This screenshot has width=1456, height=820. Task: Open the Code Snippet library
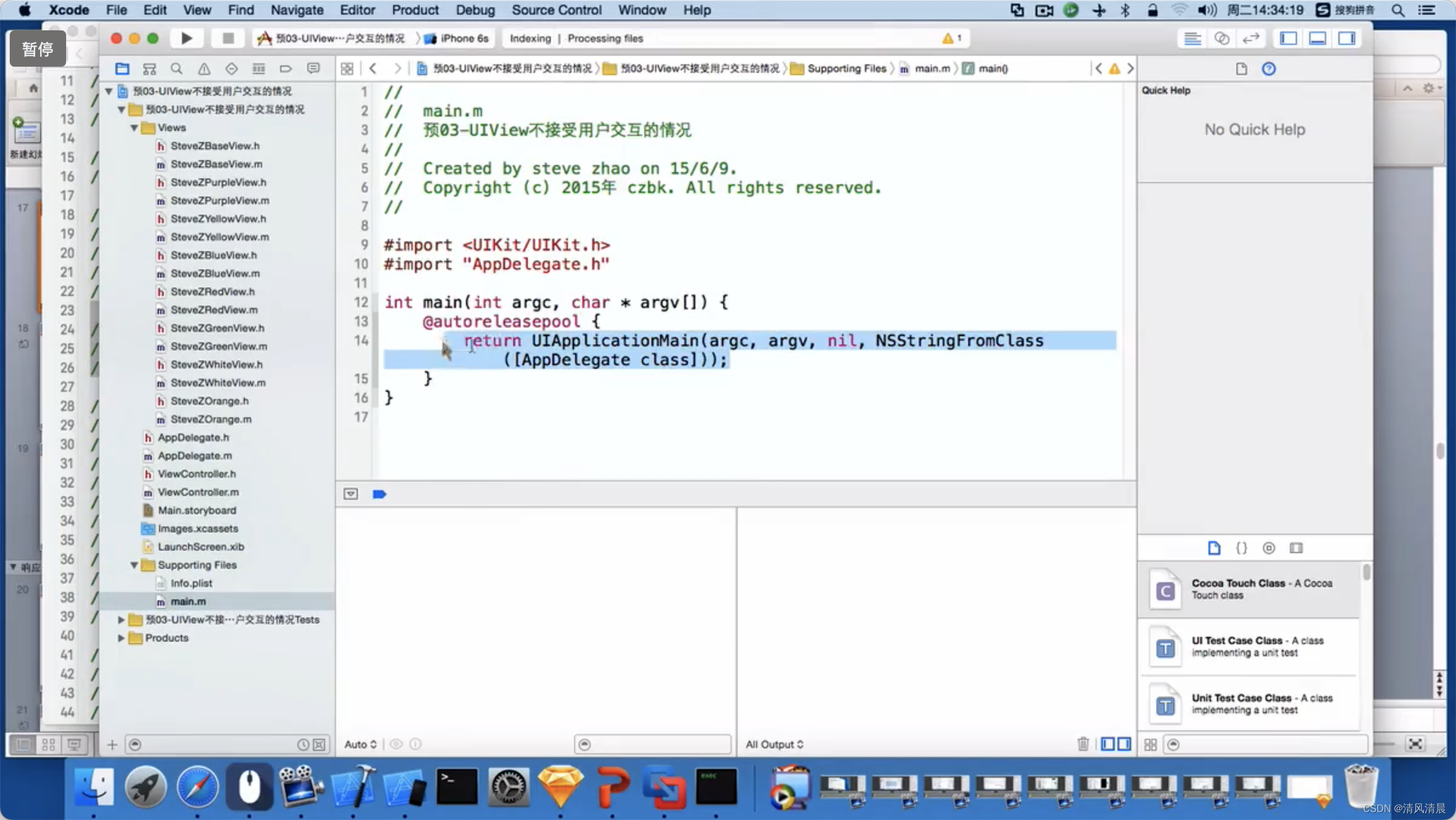coord(1241,548)
